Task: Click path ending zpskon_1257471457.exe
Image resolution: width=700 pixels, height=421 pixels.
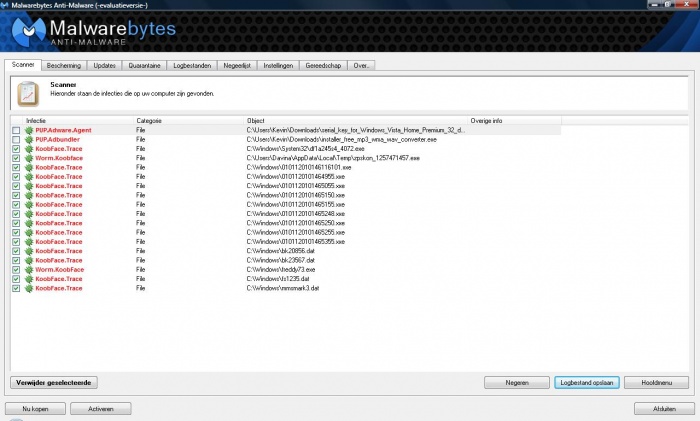Action: click(x=333, y=158)
